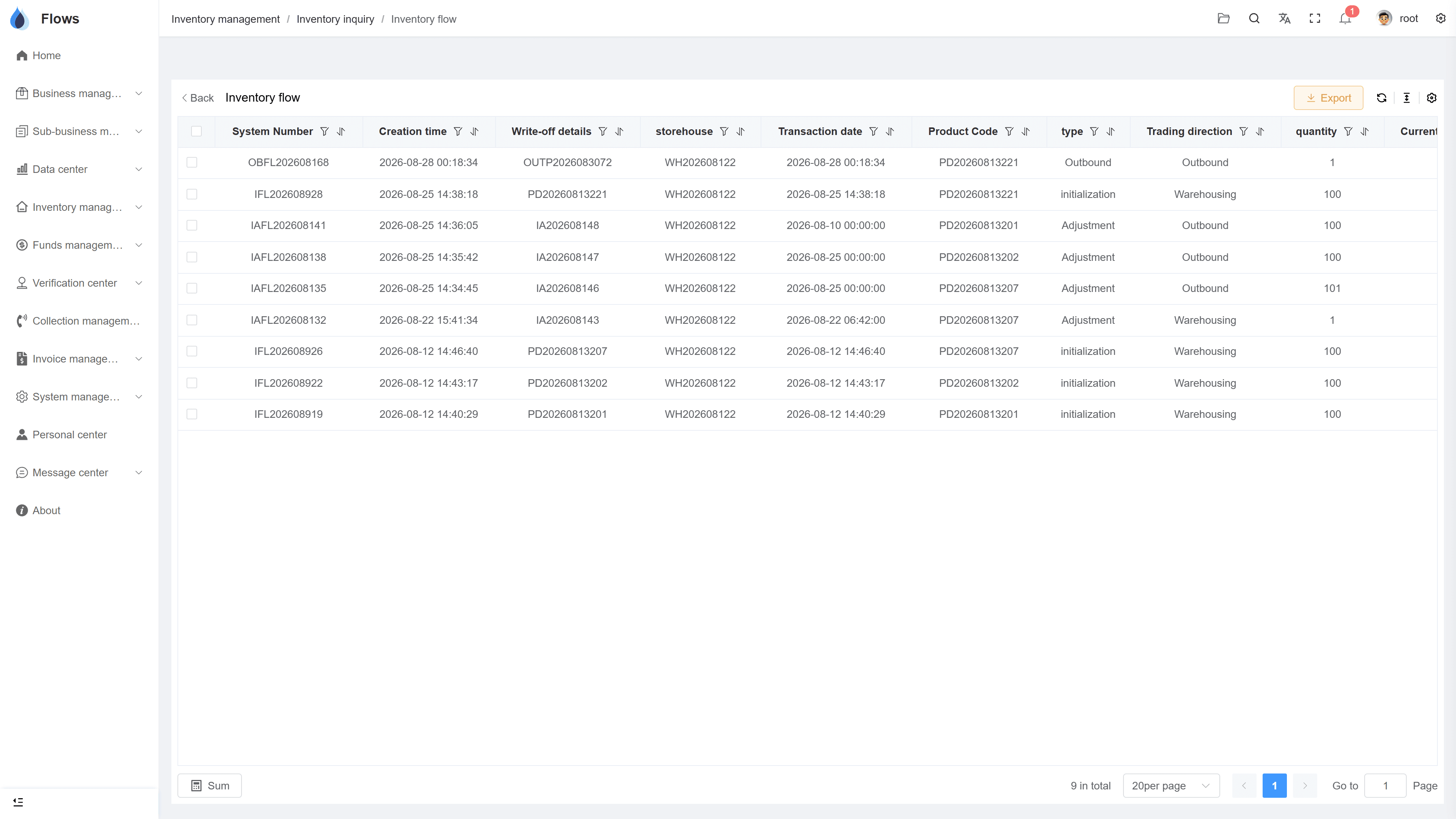Expand System management menu

pyautogui.click(x=79, y=397)
